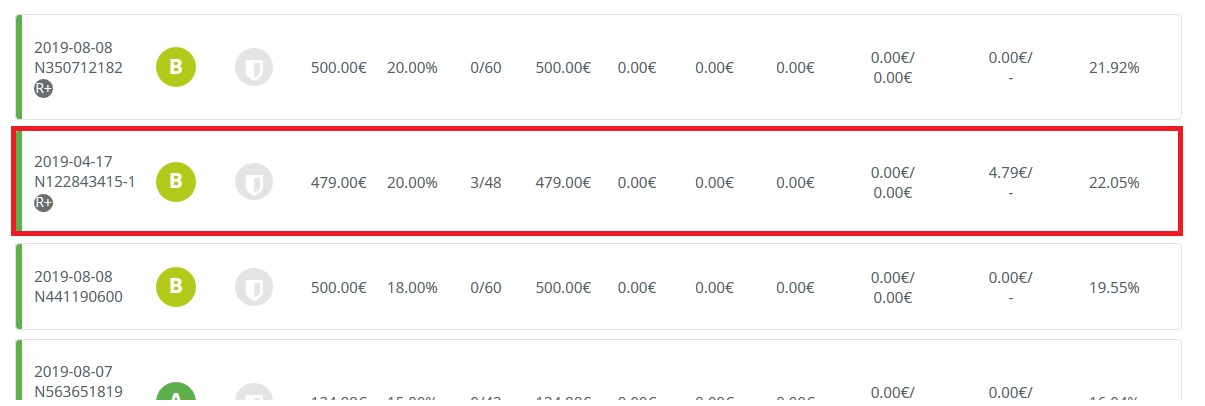This screenshot has width=1205, height=406.
Task: Click the B rating badge for N122843415-1
Action: [x=176, y=182]
